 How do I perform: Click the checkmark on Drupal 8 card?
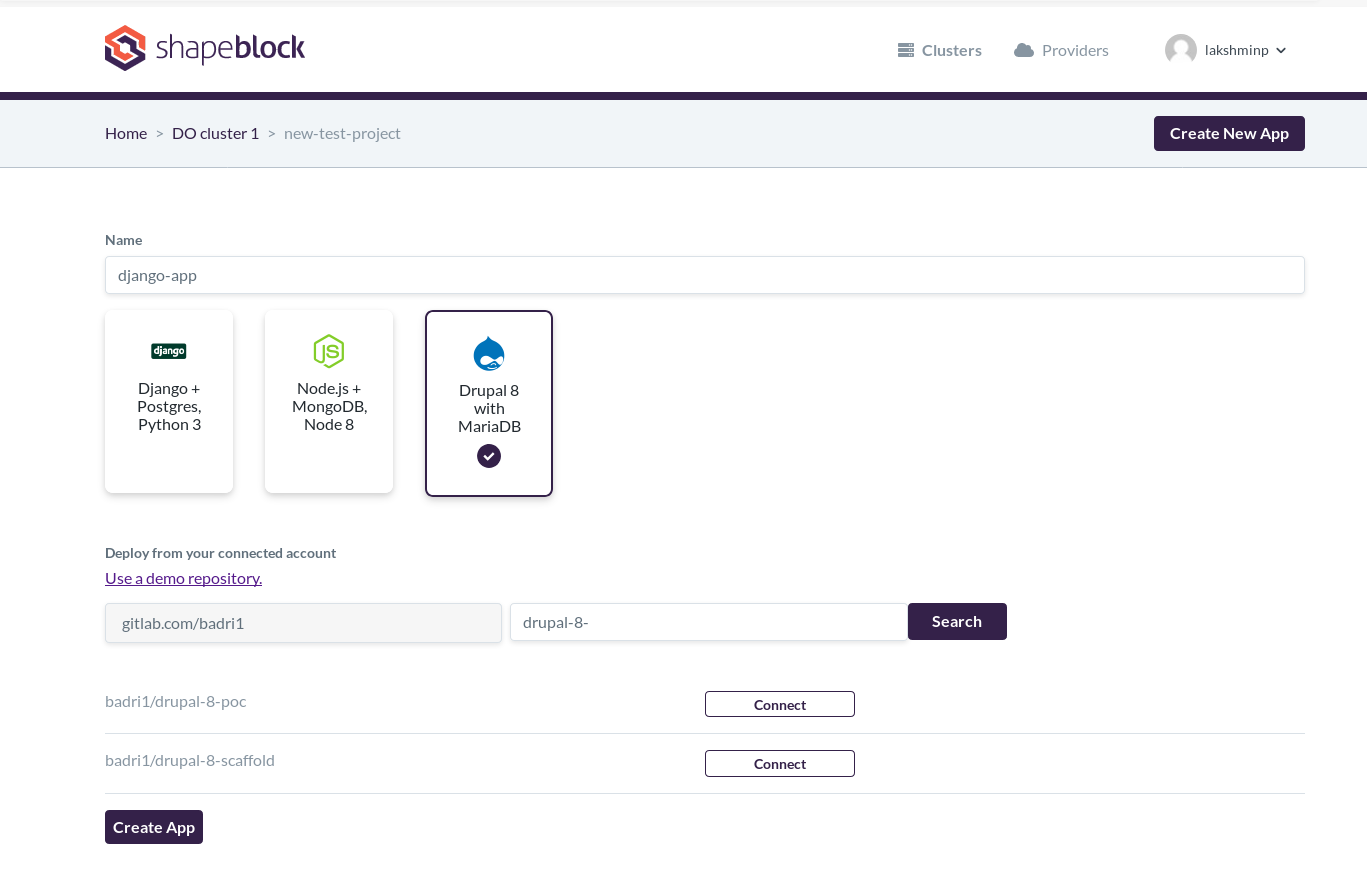[x=489, y=456]
